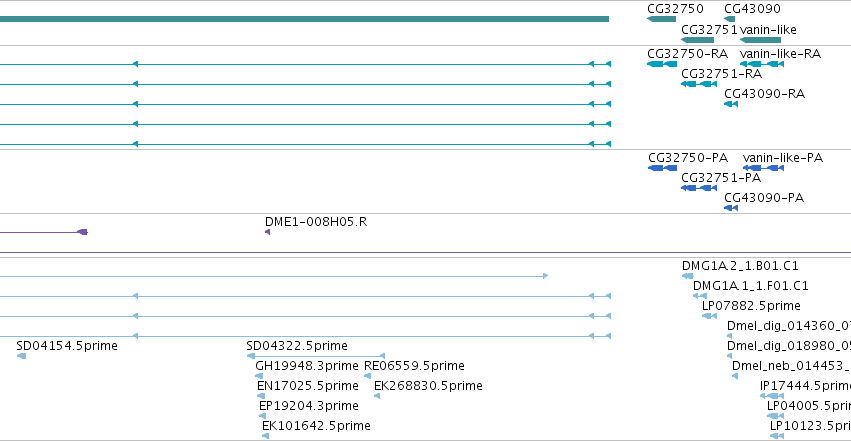Click the CG32750 gene label
This screenshot has height=441, width=851.
coord(675,9)
